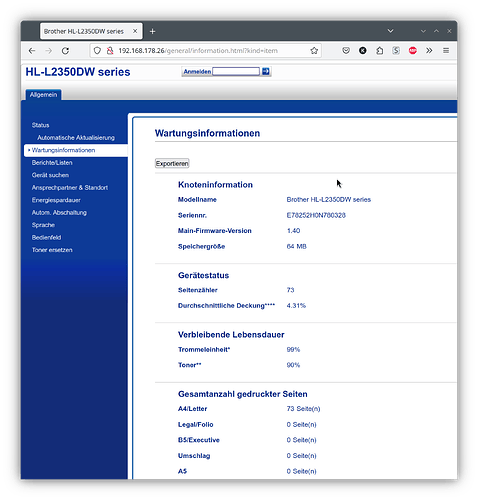
Task: Open Energiespardauer settings
Action: pos(56,200)
